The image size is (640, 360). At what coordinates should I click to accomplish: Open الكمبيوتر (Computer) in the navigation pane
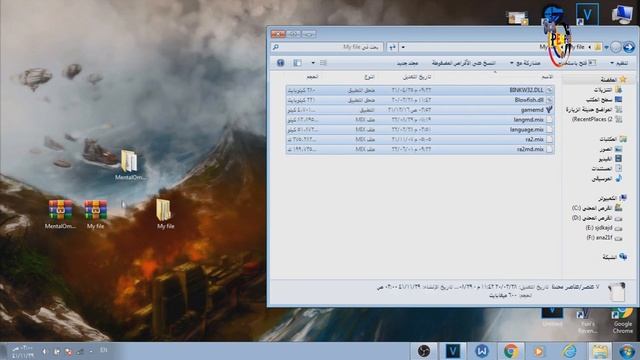pyautogui.click(x=612, y=198)
